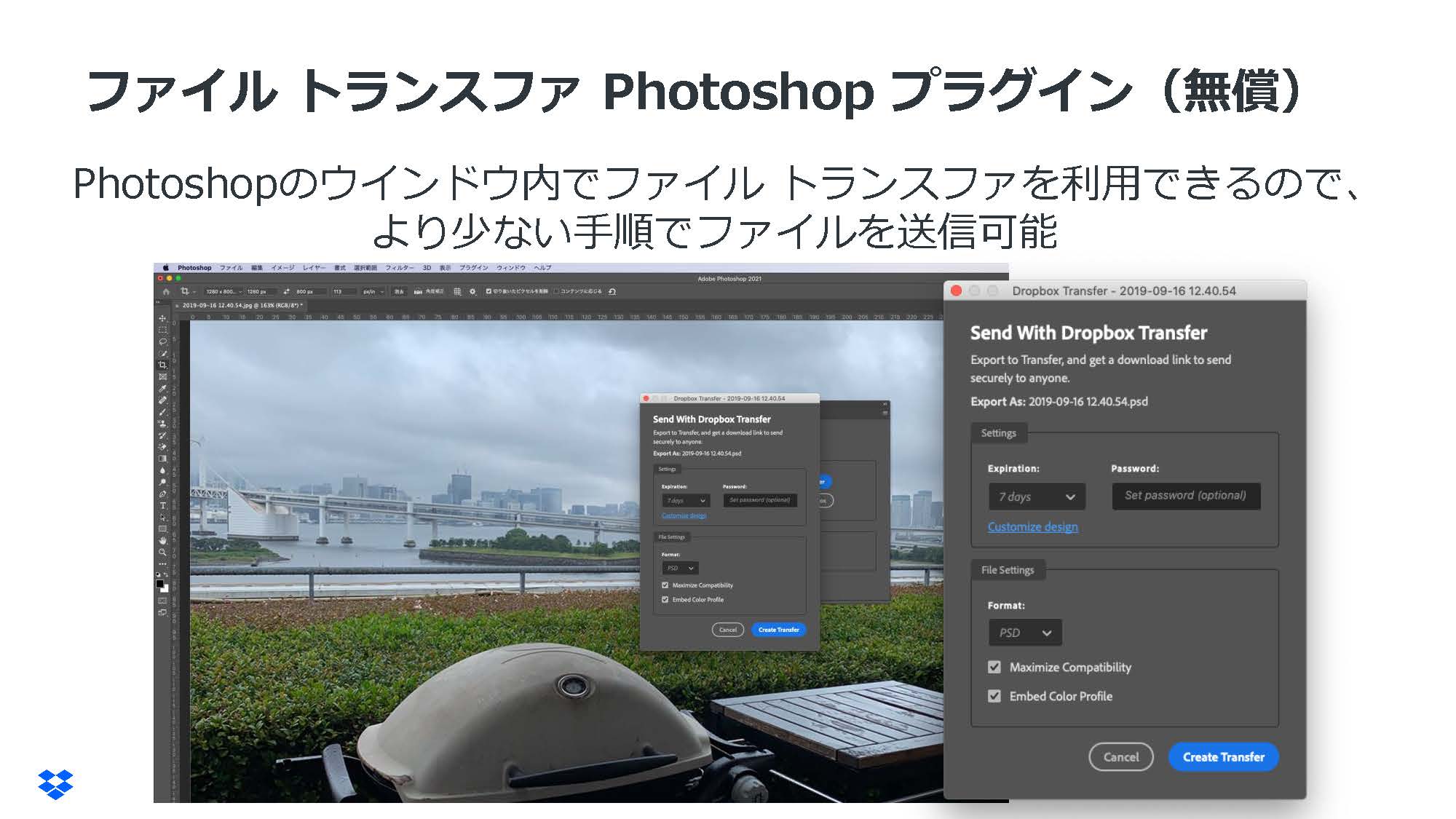Select the Rectangle shape tool
This screenshot has height=819, width=1456.
click(x=162, y=529)
